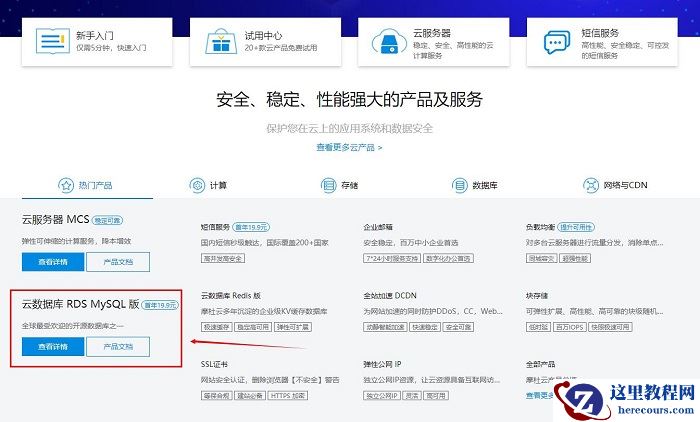Switch to the 存储 tab
The width and height of the screenshot is (700, 422).
click(340, 185)
